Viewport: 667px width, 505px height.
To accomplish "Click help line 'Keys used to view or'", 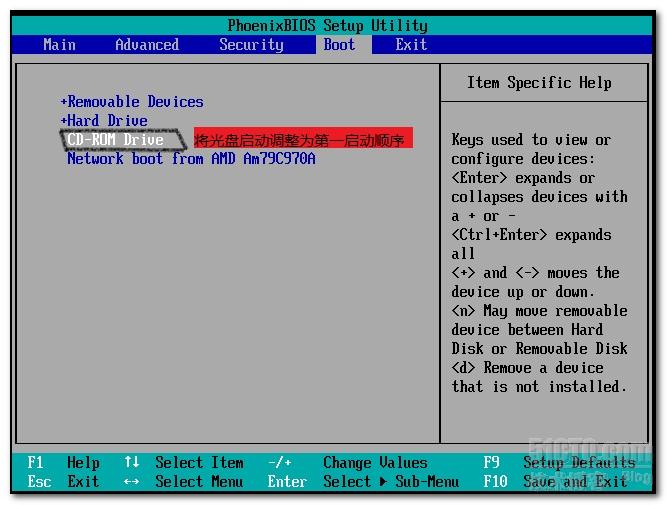I will click(x=531, y=140).
